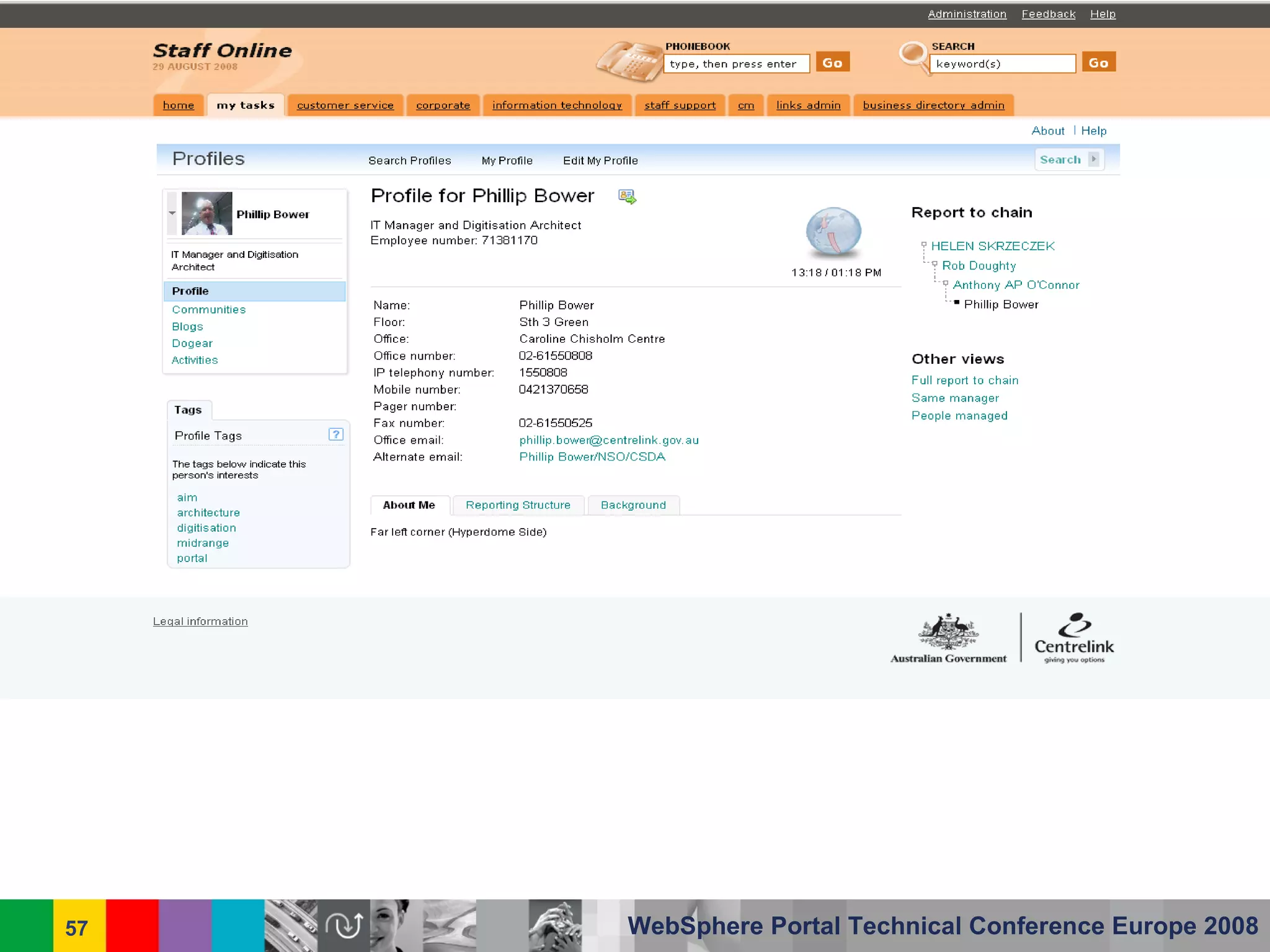Image resolution: width=1270 pixels, height=952 pixels.
Task: Open the information technology tab
Action: pyautogui.click(x=557, y=105)
